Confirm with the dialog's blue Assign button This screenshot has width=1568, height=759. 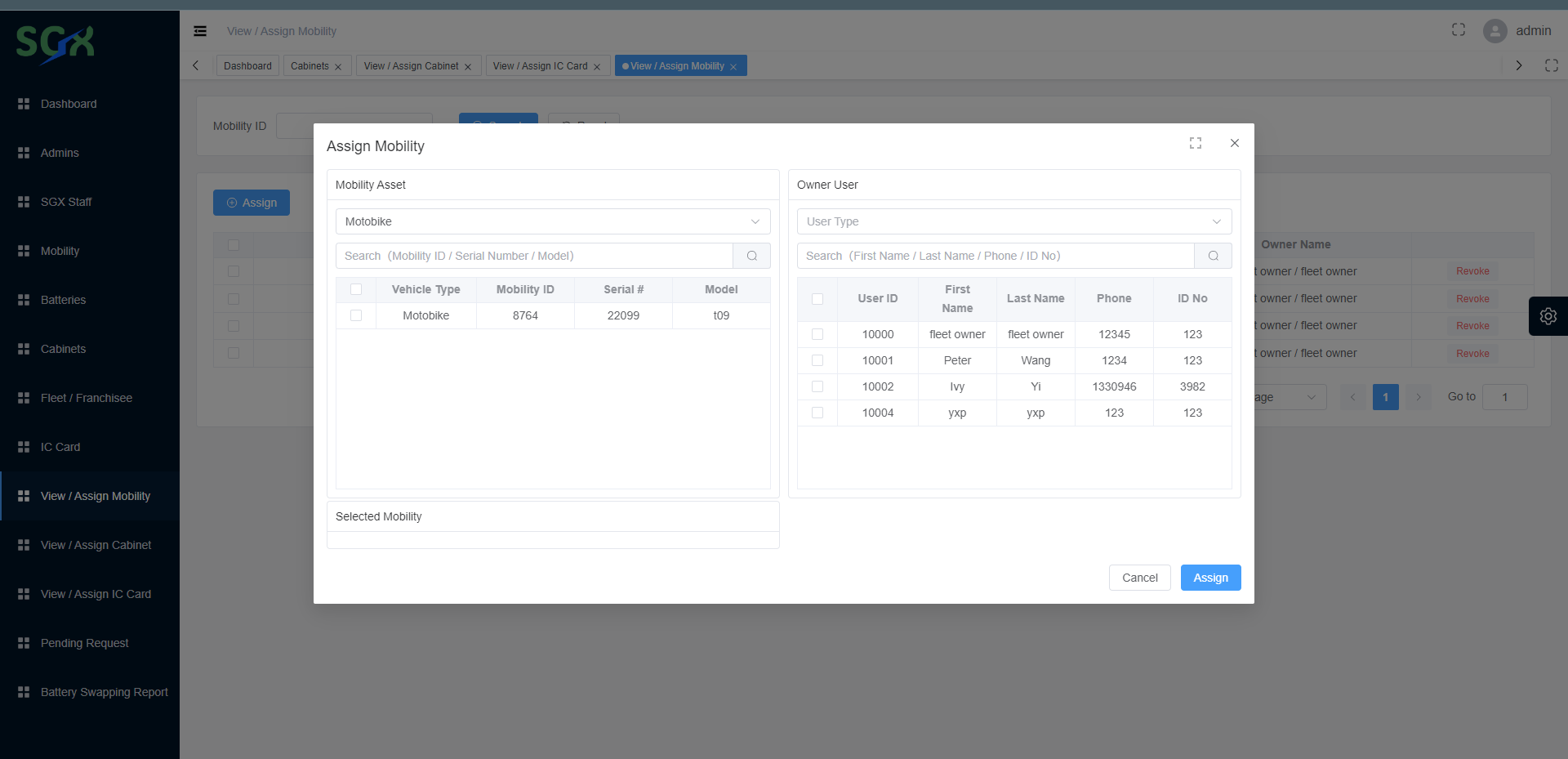1211,578
